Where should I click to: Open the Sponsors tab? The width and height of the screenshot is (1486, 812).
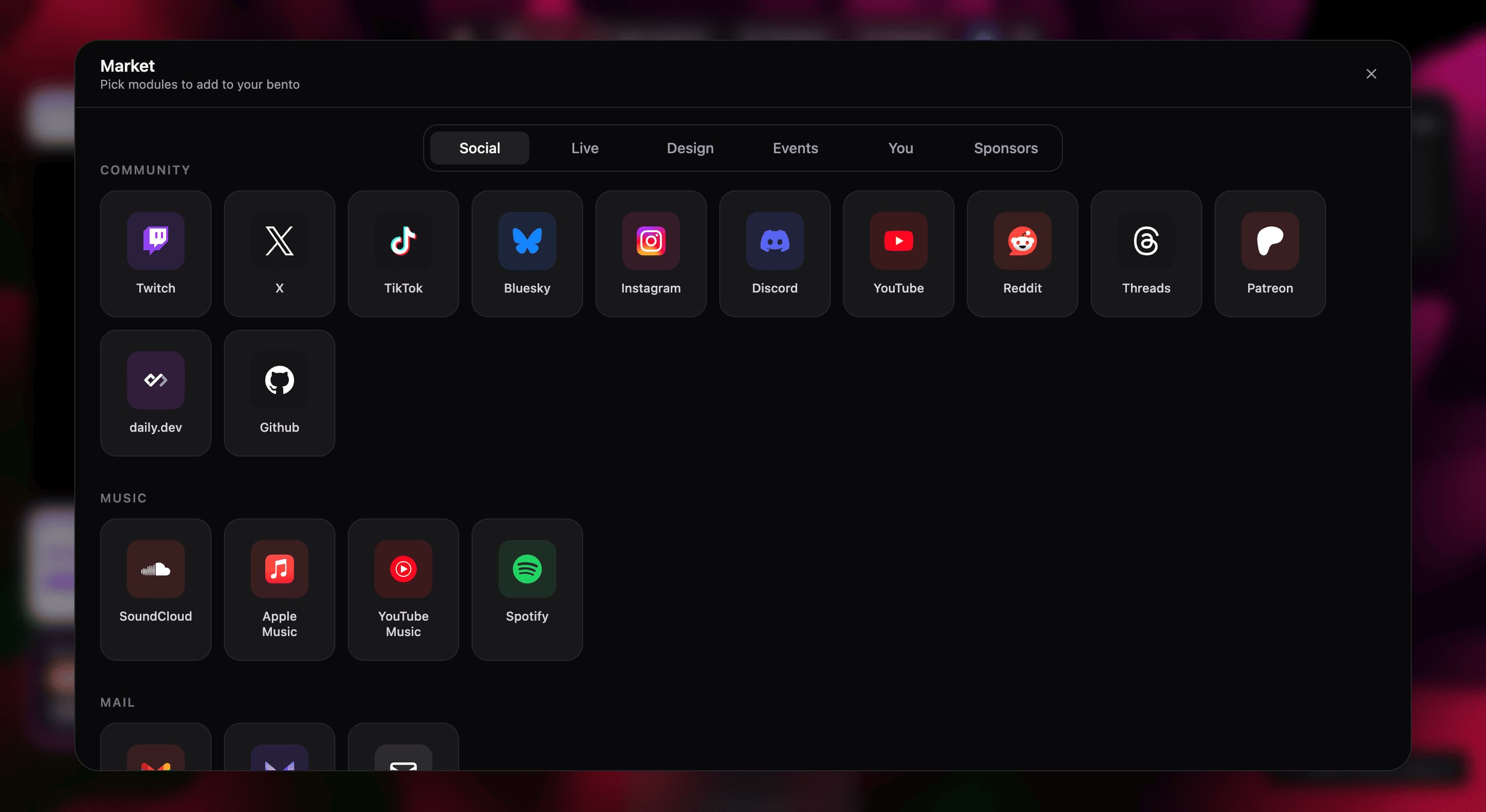click(1006, 148)
